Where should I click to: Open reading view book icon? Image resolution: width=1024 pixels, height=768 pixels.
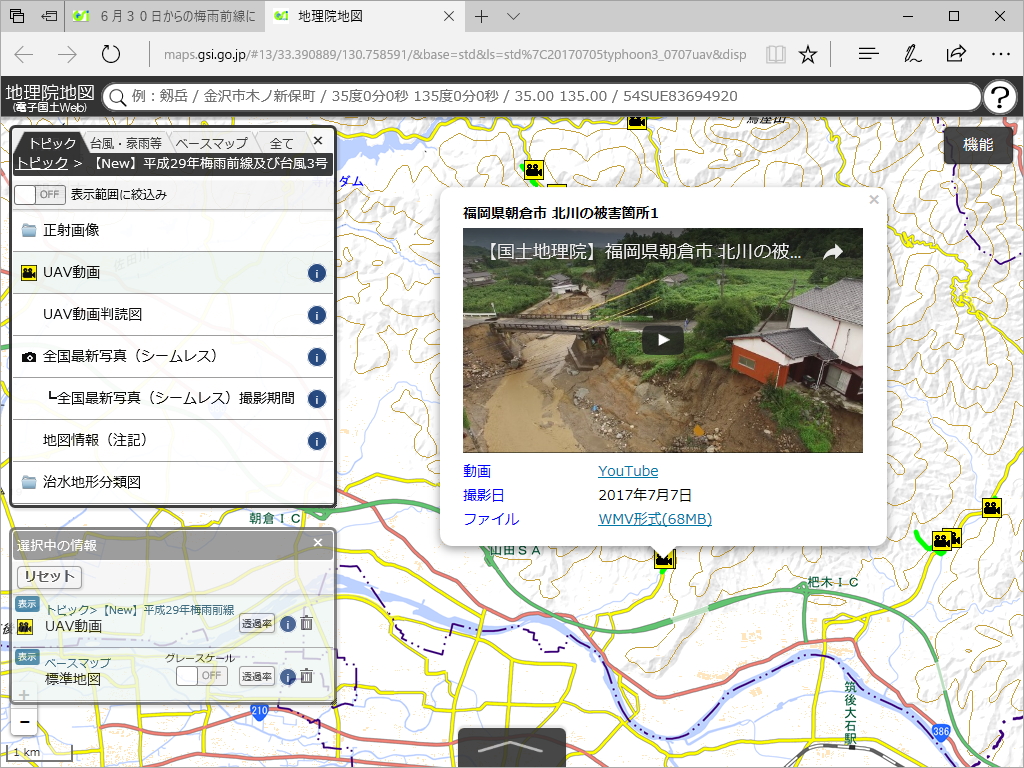pyautogui.click(x=775, y=54)
